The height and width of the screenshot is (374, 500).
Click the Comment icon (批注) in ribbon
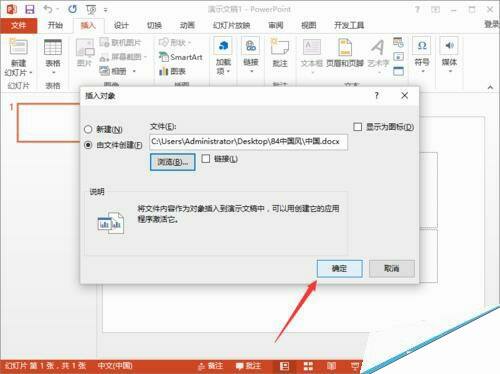279,48
